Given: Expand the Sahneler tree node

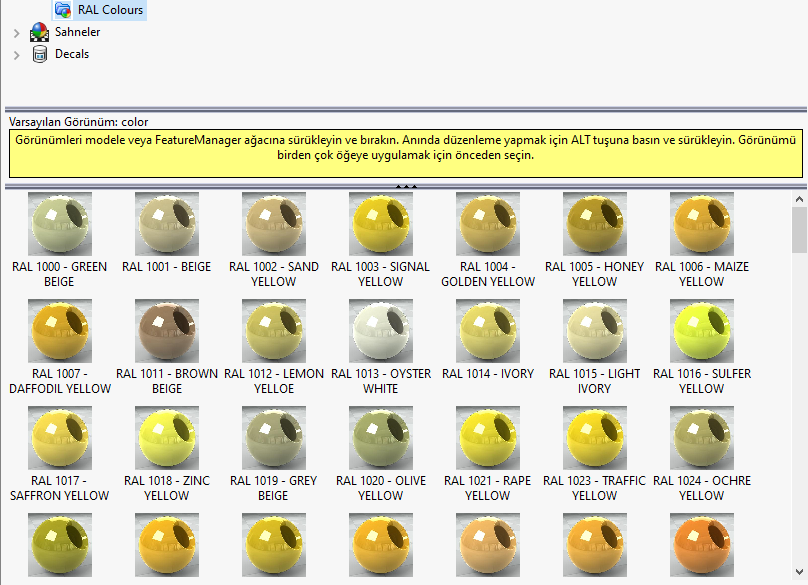Looking at the screenshot, I should [16, 33].
